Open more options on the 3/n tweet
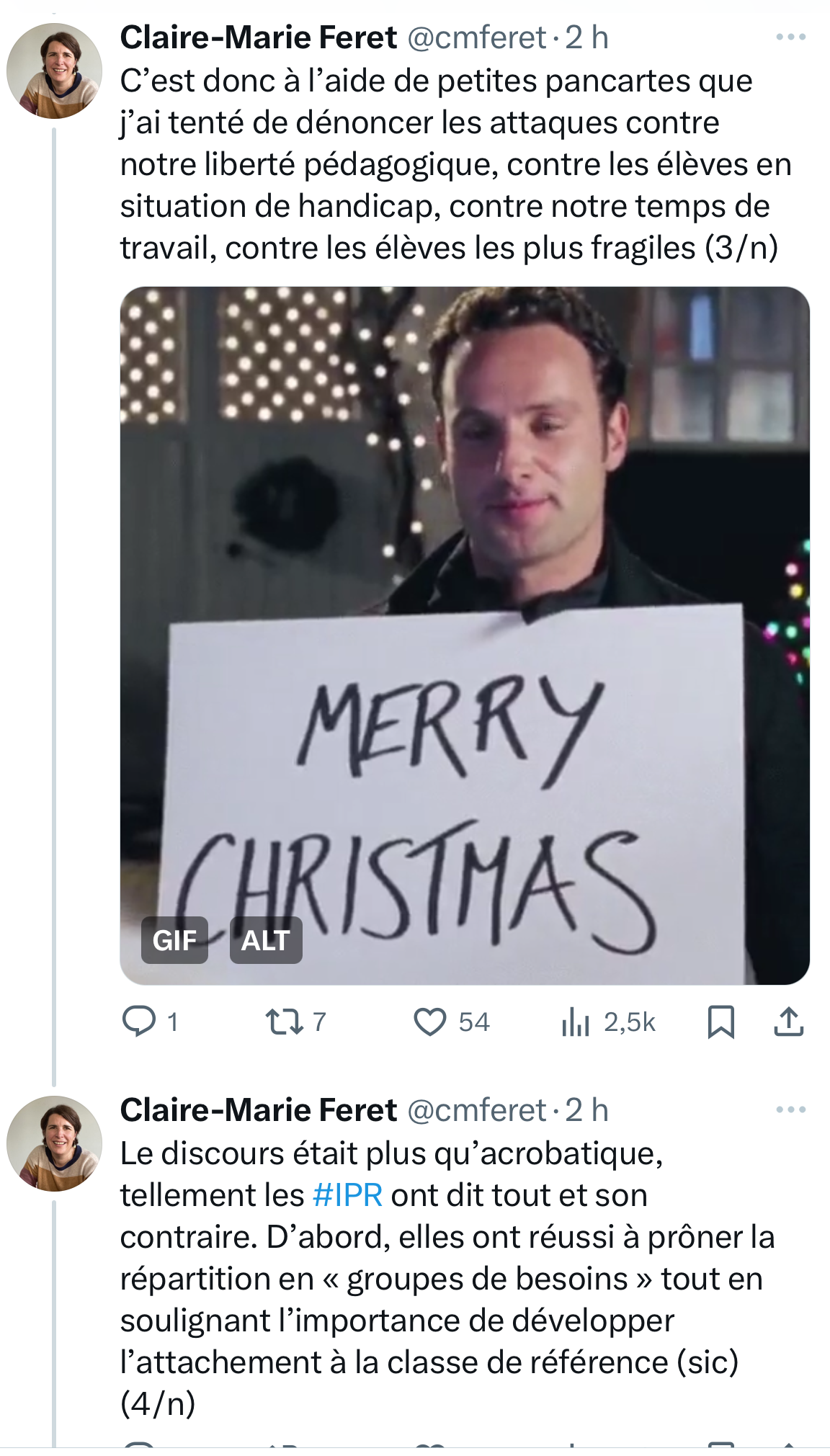This screenshot has width=830, height=1456. [790, 37]
